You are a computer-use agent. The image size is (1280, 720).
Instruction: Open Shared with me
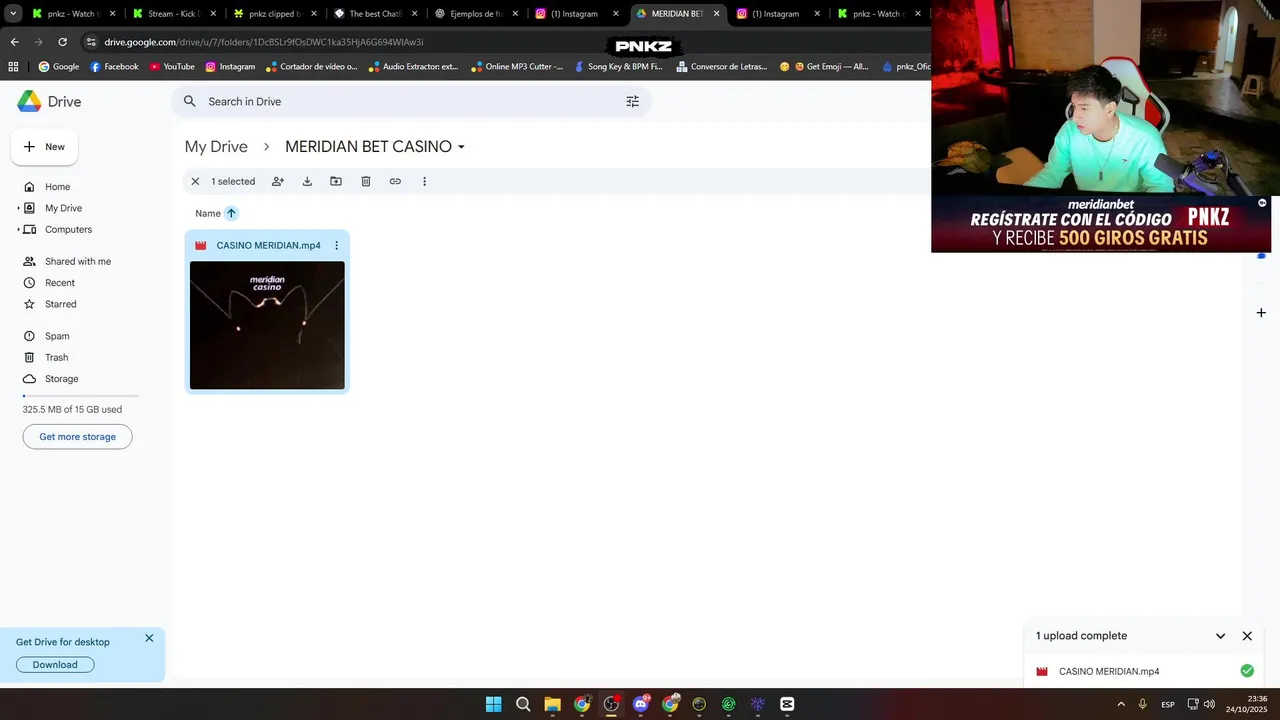(78, 261)
